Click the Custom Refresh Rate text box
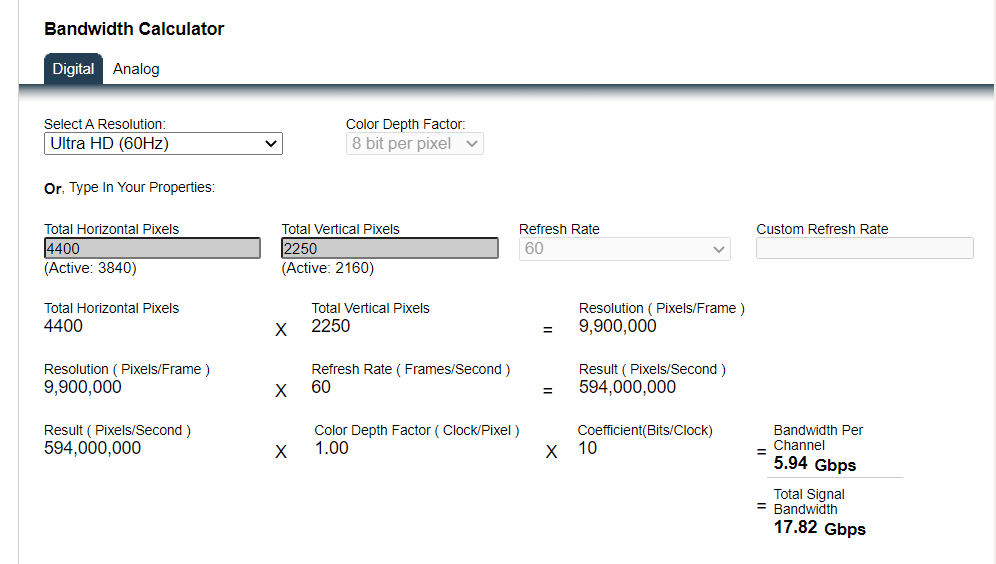Image resolution: width=996 pixels, height=564 pixels. [x=864, y=248]
